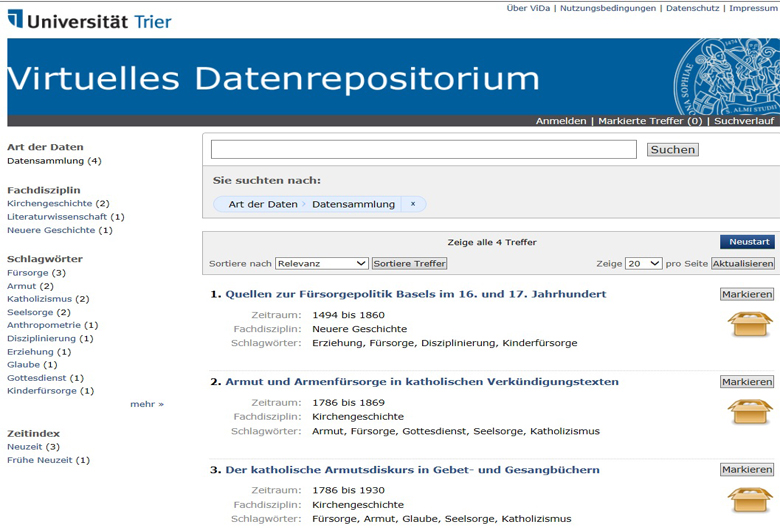This screenshot has width=780, height=531.
Task: Filter by keyword Kinderfürsorge (1)
Action: pyautogui.click(x=51, y=391)
